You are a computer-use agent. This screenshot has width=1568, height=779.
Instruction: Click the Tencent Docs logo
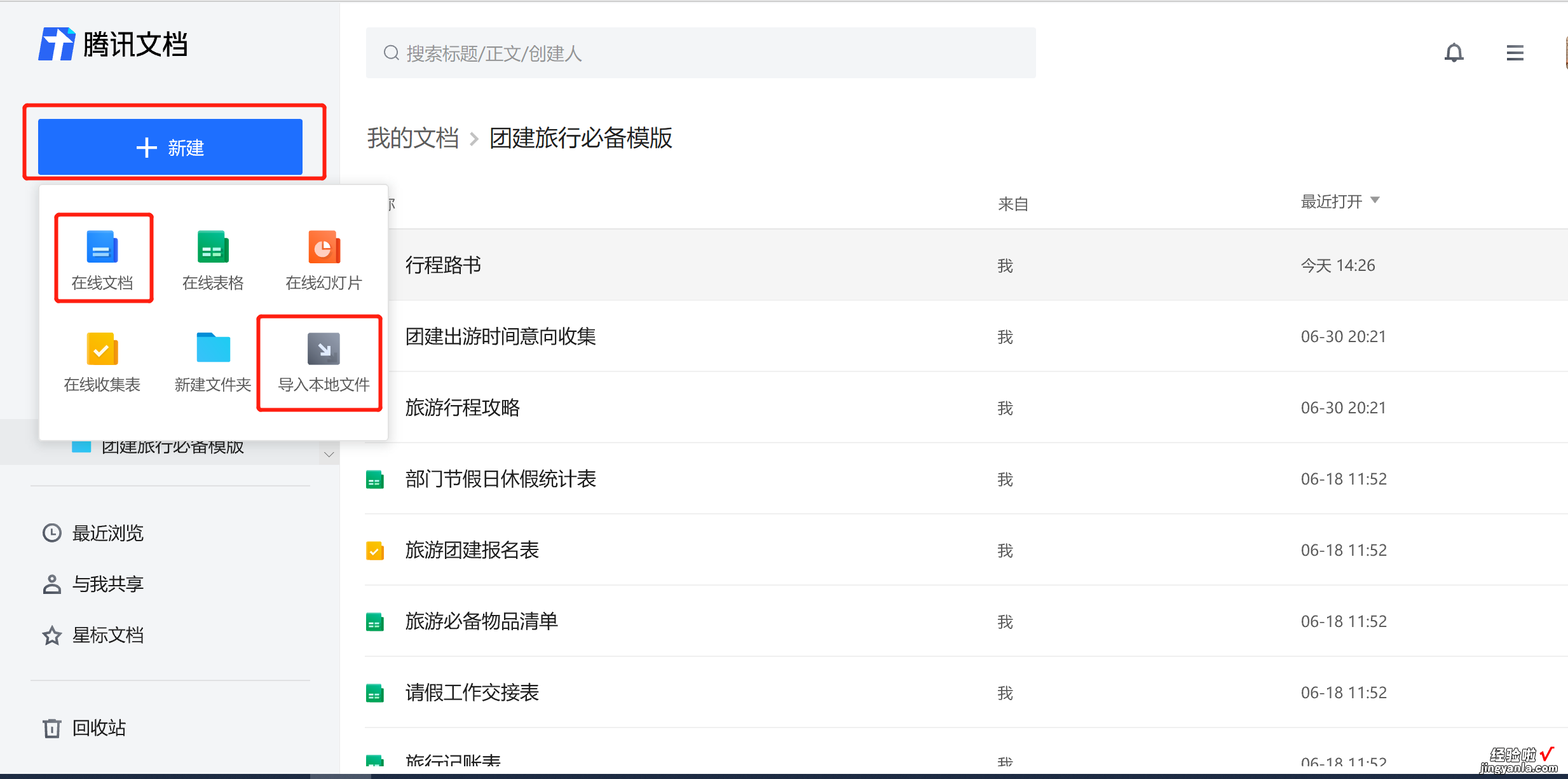[112, 45]
